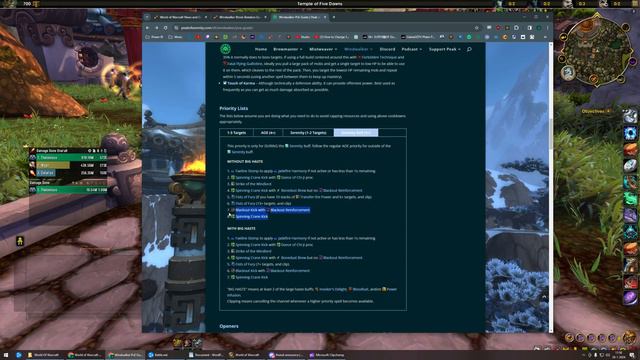Click the blue swirl ability icon on right bar
The height and width of the screenshot is (360, 640).
tap(630, 133)
